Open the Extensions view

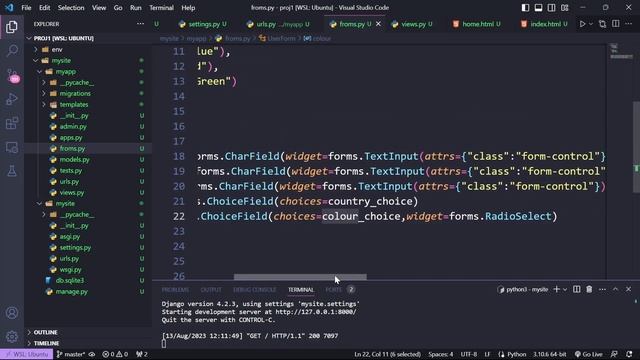pos(12,123)
